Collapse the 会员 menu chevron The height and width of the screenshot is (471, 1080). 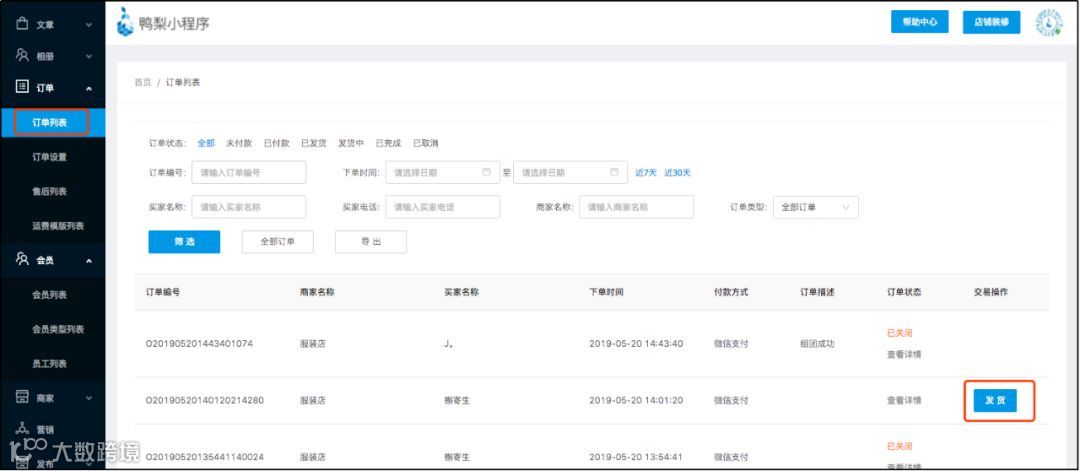click(x=89, y=261)
